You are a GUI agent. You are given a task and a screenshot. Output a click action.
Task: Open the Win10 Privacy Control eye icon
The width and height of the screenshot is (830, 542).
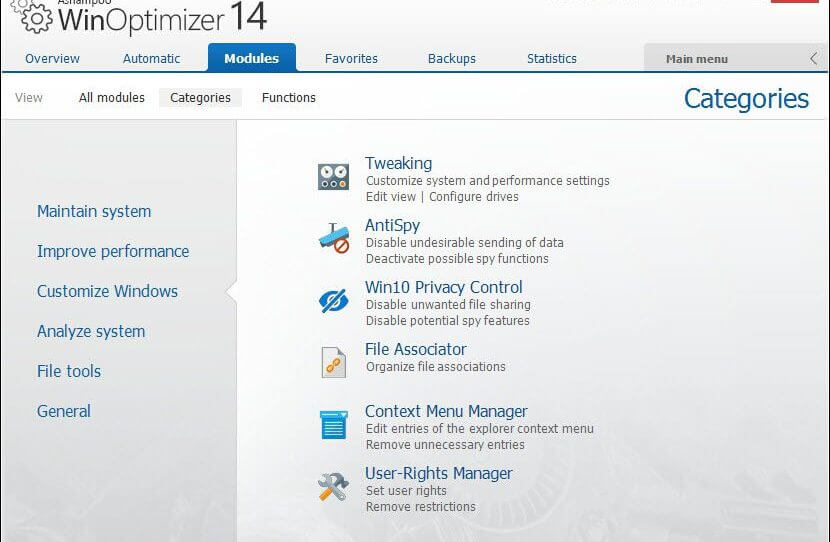click(333, 301)
